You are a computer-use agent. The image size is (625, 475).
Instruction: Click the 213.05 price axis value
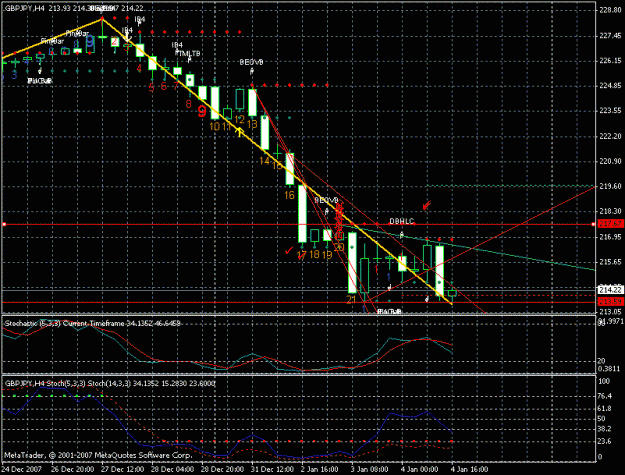610,311
